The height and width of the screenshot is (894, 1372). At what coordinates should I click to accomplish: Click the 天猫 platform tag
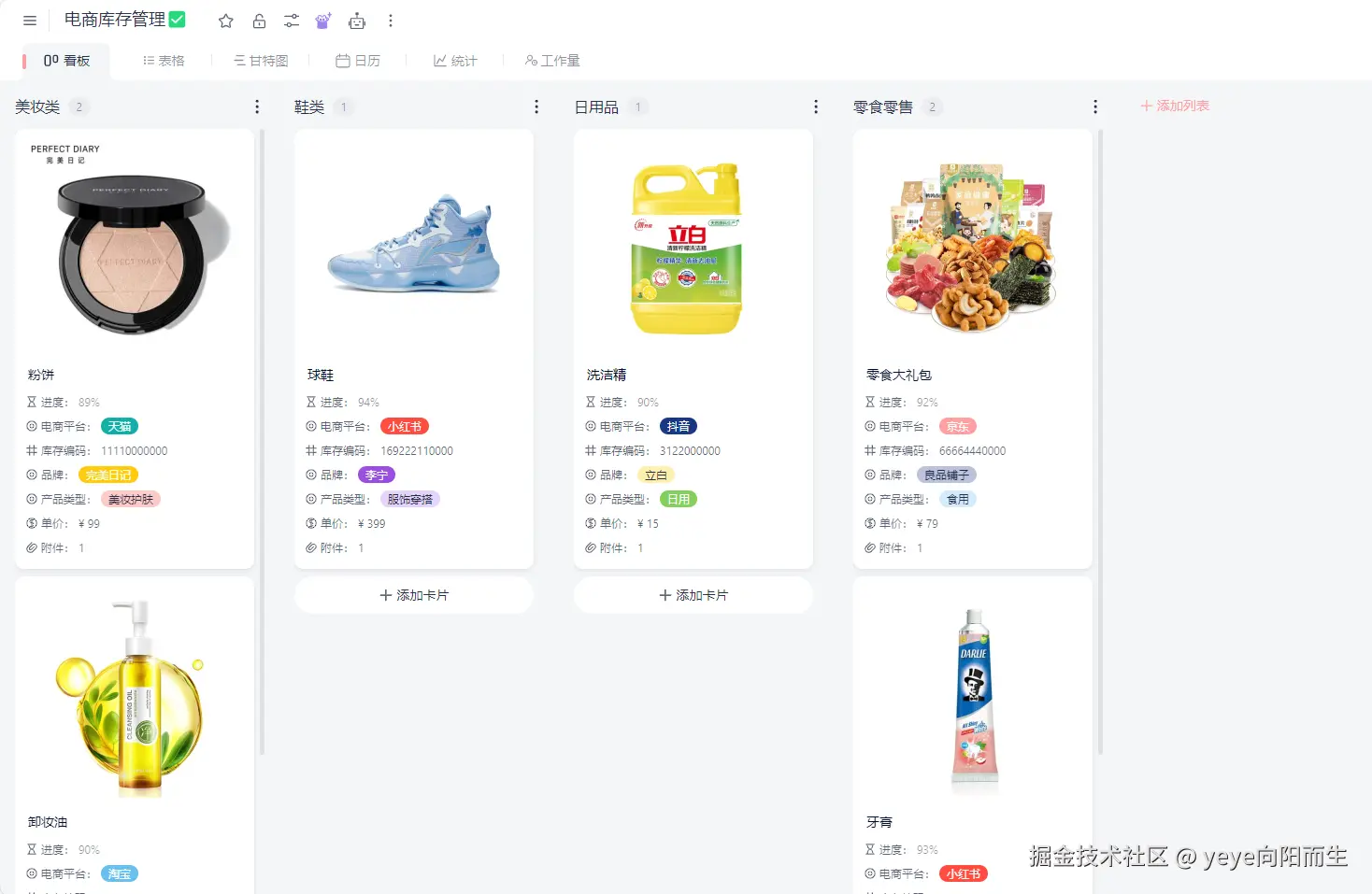(x=119, y=426)
